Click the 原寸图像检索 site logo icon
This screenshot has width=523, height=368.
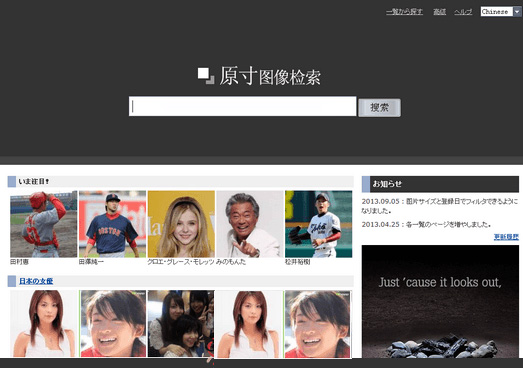[x=206, y=76]
